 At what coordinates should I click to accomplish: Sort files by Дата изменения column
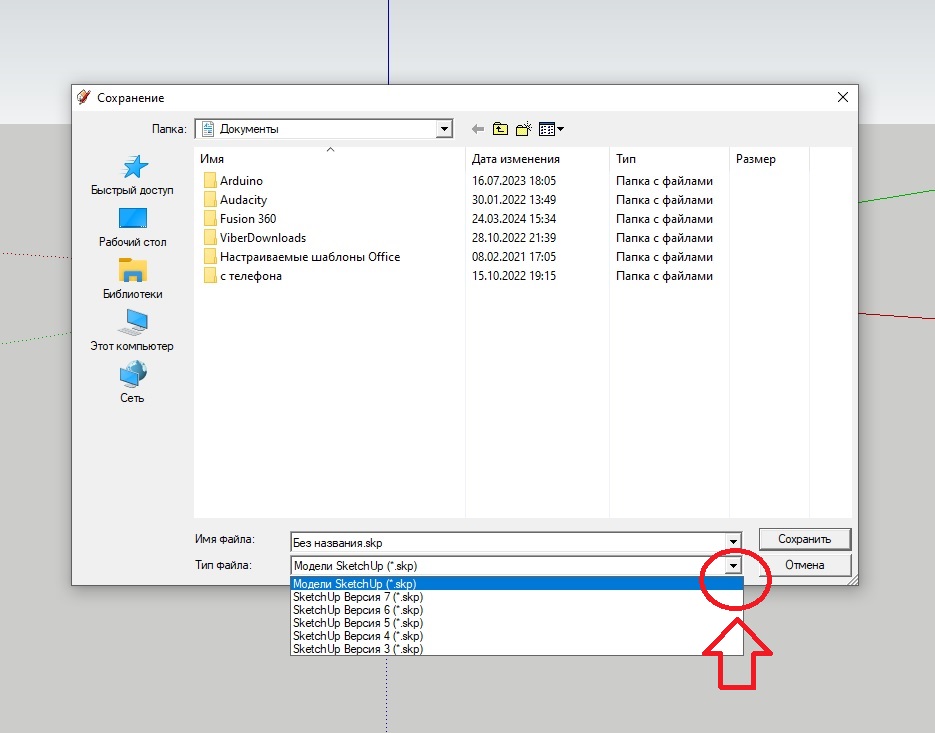[516, 159]
